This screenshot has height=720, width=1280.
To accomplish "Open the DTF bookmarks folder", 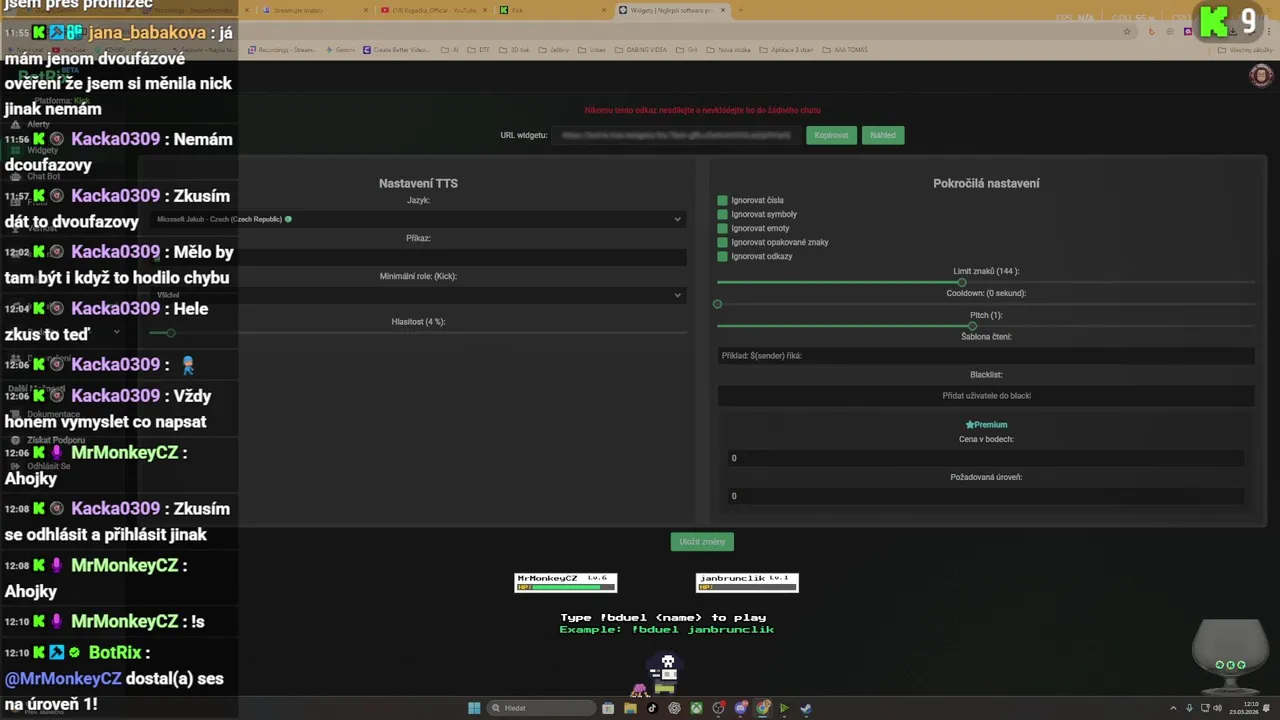I will pos(477,50).
